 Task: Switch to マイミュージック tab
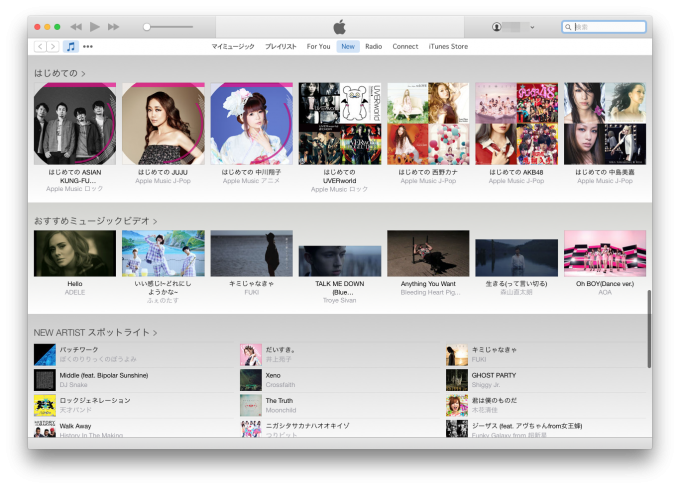pos(233,46)
